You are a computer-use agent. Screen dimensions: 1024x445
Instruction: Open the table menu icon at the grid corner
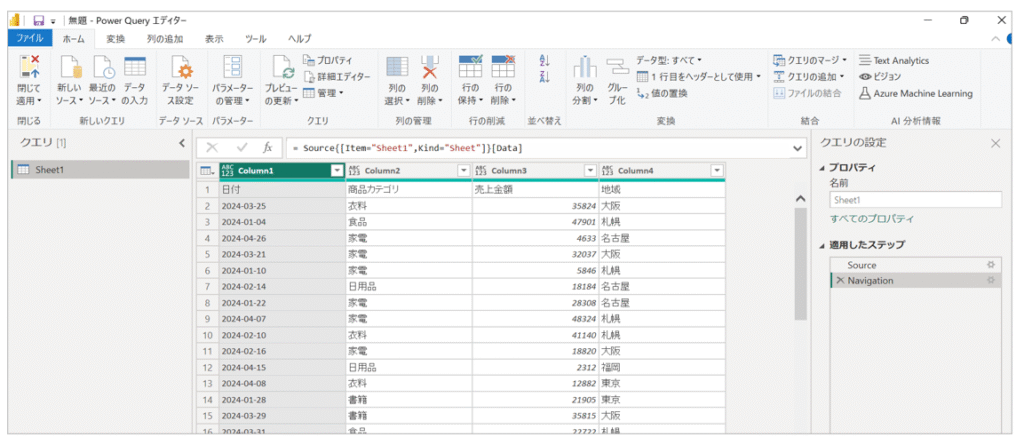point(206,171)
